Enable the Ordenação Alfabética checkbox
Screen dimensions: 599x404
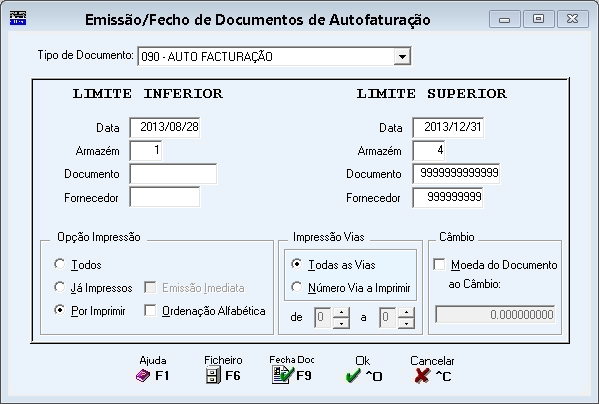[x=150, y=310]
